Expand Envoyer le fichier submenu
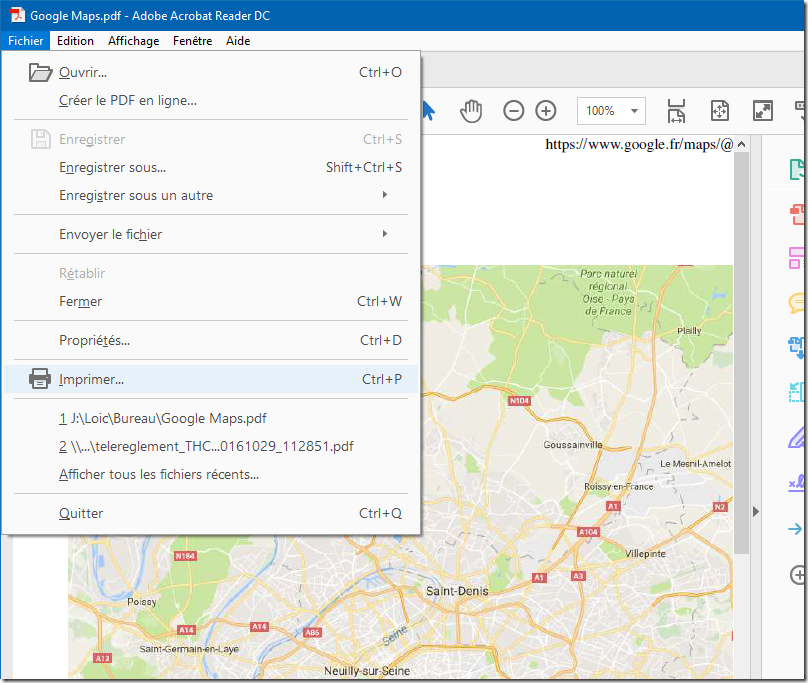808x683 pixels. (211, 234)
